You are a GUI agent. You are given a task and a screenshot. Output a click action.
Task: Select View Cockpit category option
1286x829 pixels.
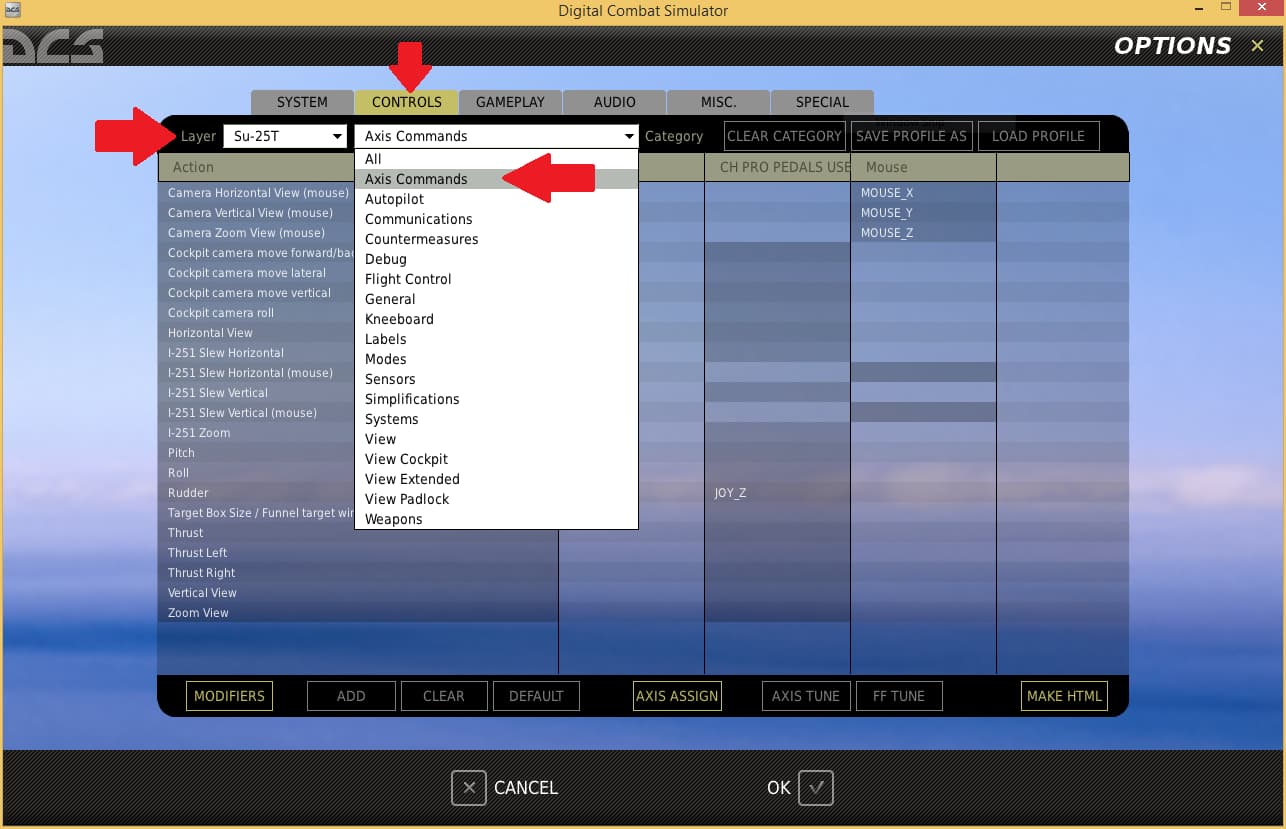[406, 459]
